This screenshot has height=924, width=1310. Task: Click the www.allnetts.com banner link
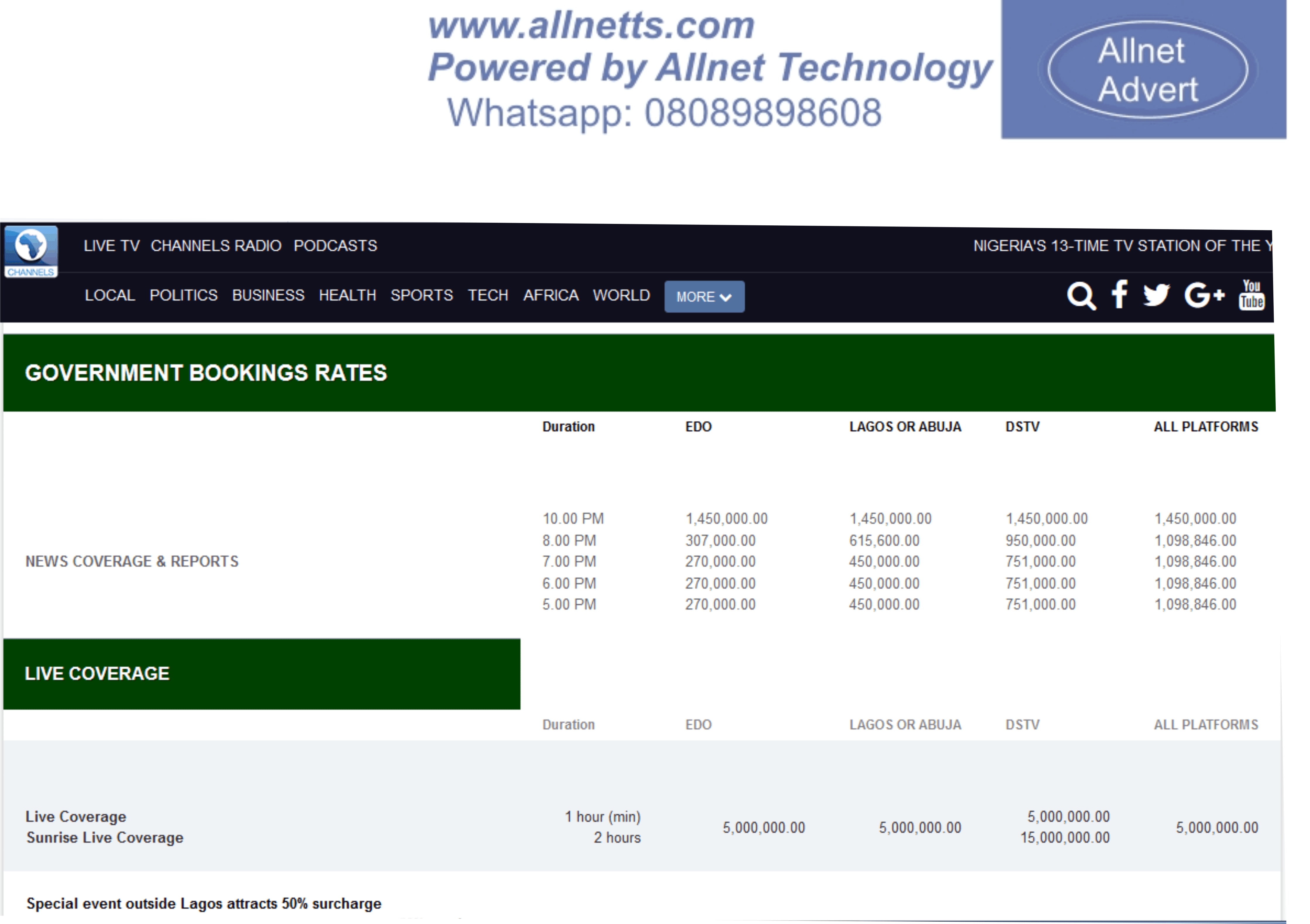(591, 26)
